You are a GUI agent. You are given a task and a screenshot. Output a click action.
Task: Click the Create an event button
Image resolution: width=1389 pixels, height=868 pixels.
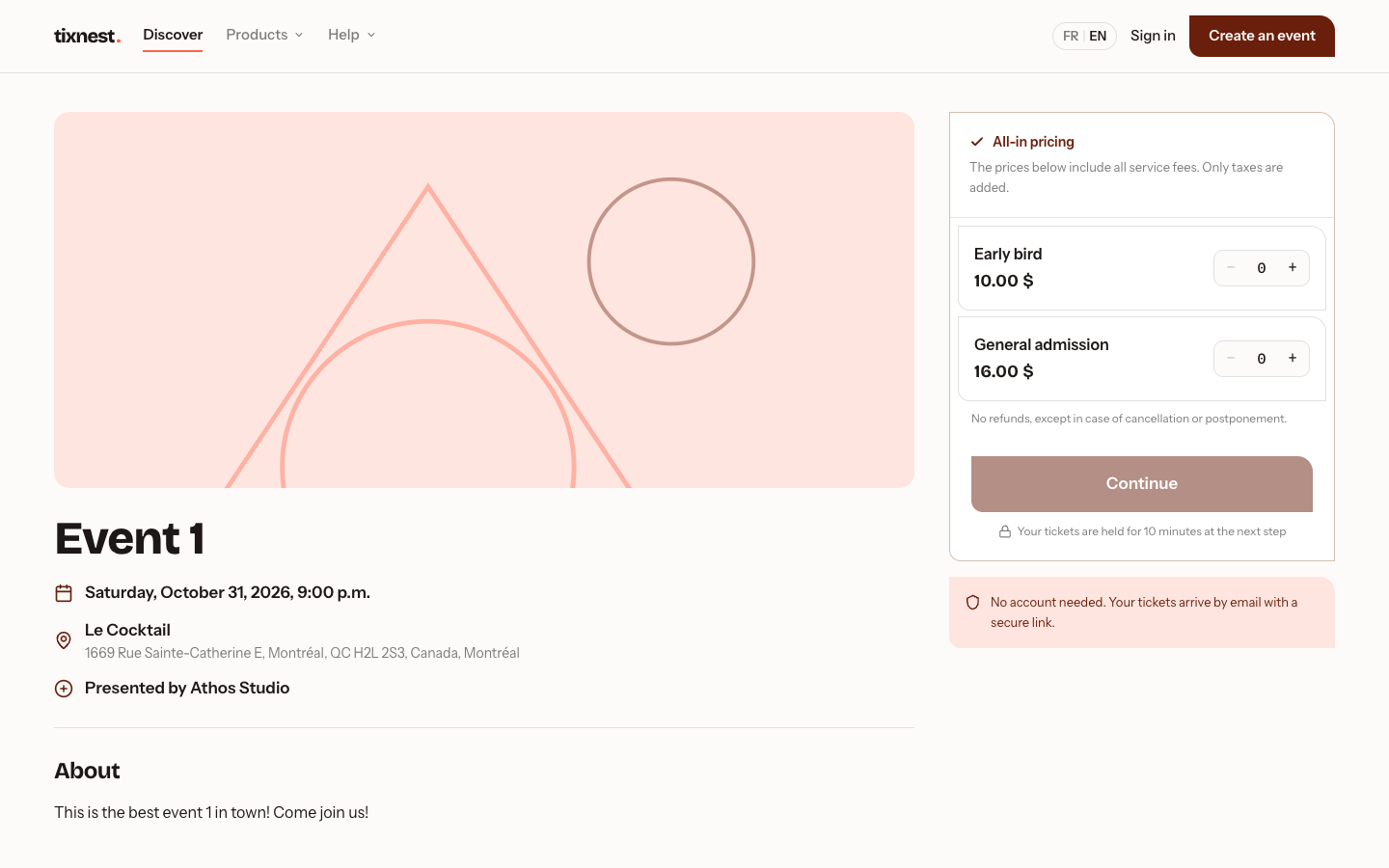tap(1262, 36)
